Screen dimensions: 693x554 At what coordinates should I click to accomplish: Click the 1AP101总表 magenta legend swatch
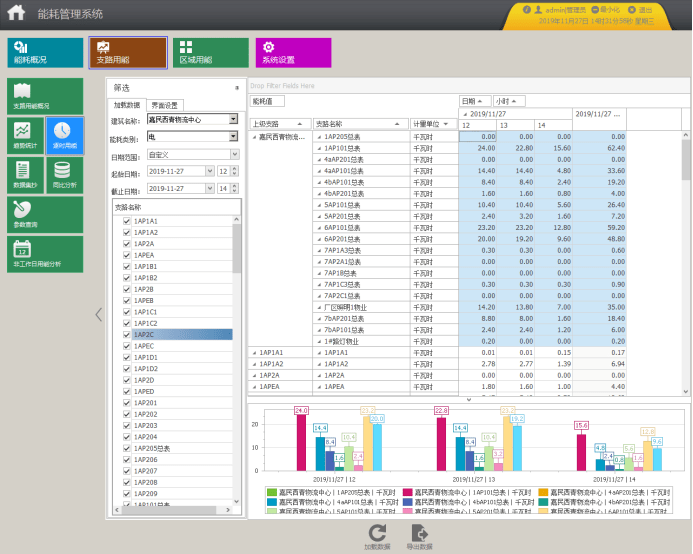pos(407,492)
